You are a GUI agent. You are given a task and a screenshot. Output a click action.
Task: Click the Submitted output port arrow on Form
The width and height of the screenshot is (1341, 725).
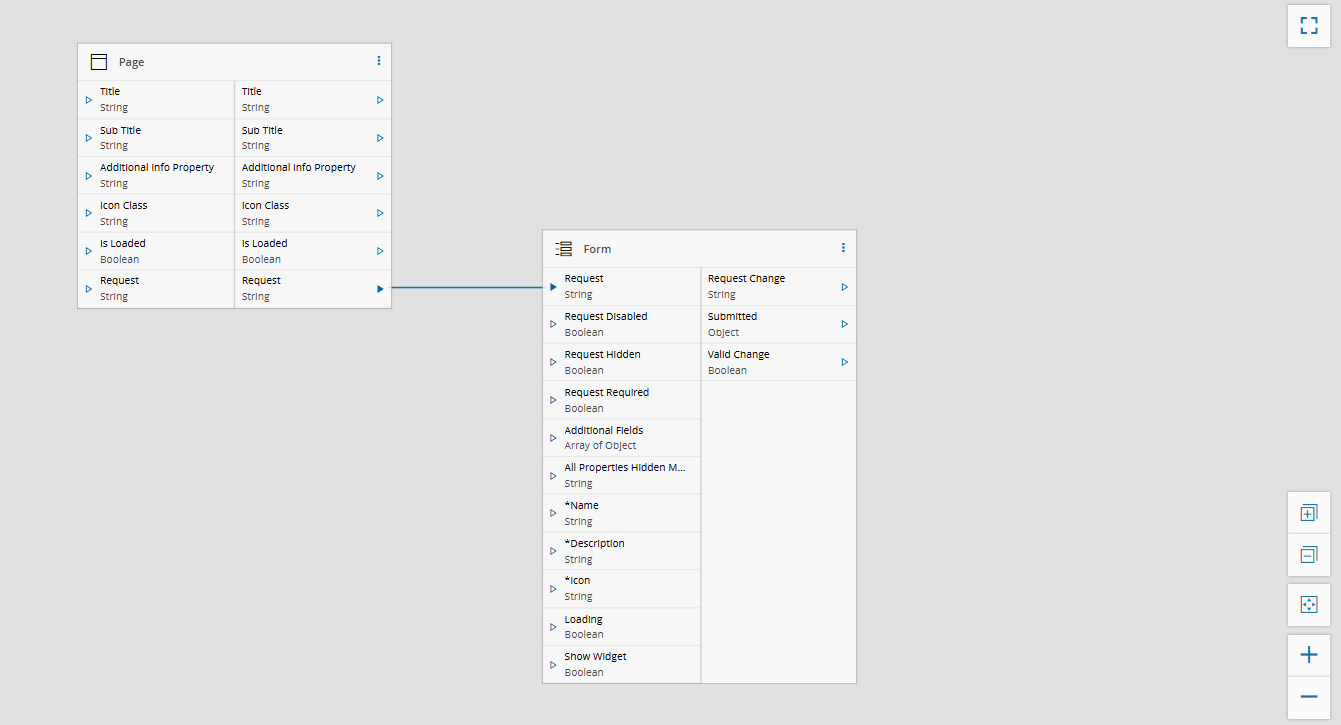tap(844, 324)
